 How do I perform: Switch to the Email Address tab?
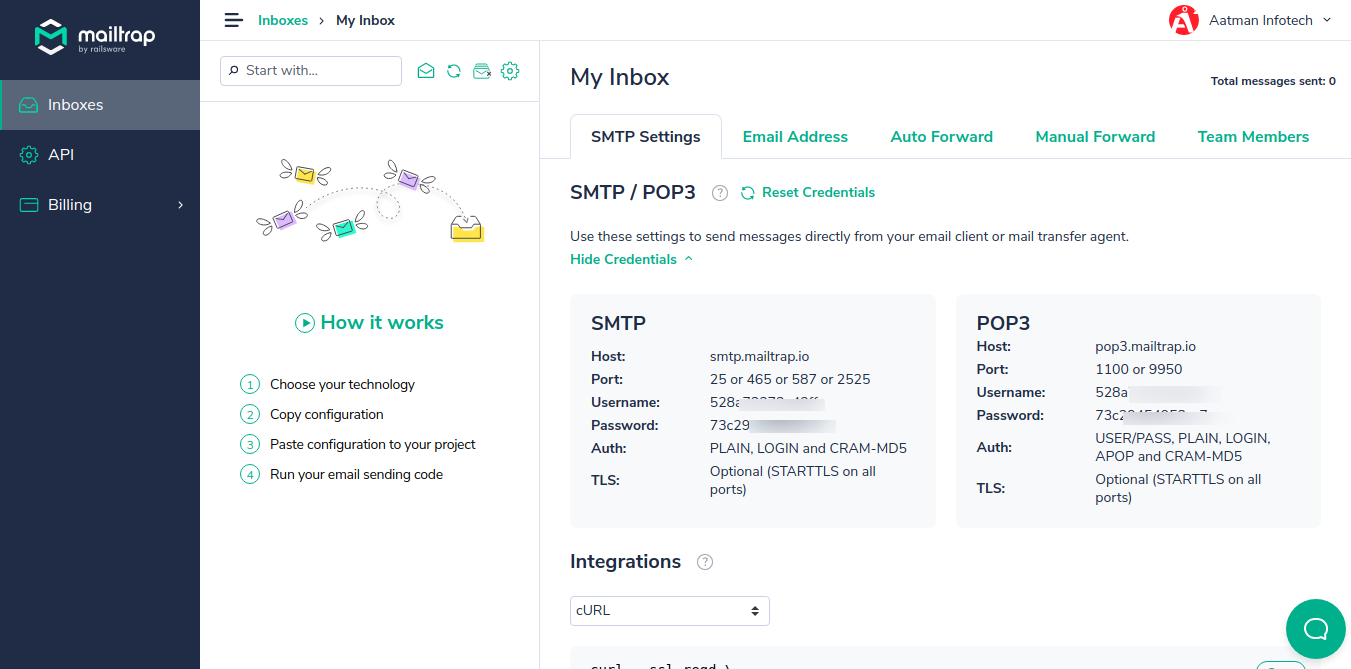795,137
